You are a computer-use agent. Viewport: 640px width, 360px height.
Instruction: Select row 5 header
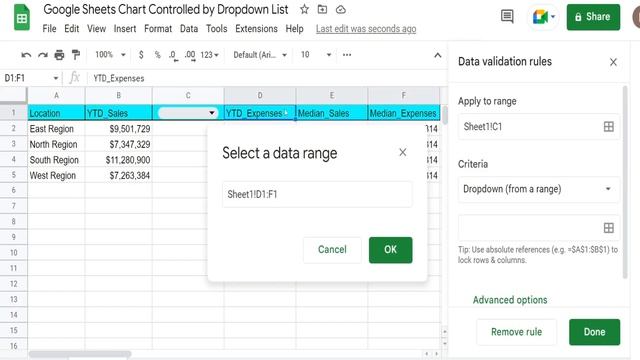point(13,175)
